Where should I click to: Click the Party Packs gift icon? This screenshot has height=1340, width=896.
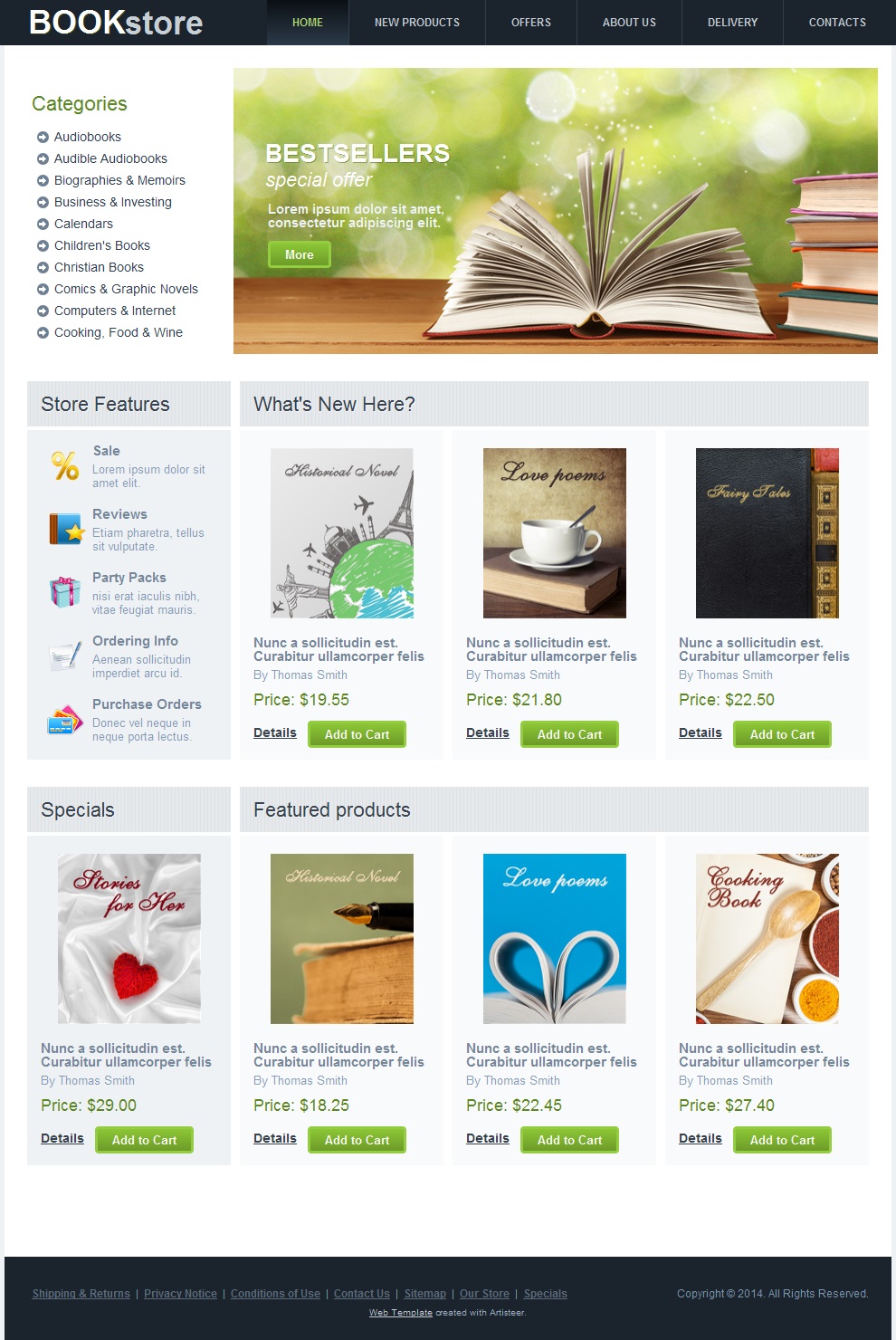coord(65,592)
